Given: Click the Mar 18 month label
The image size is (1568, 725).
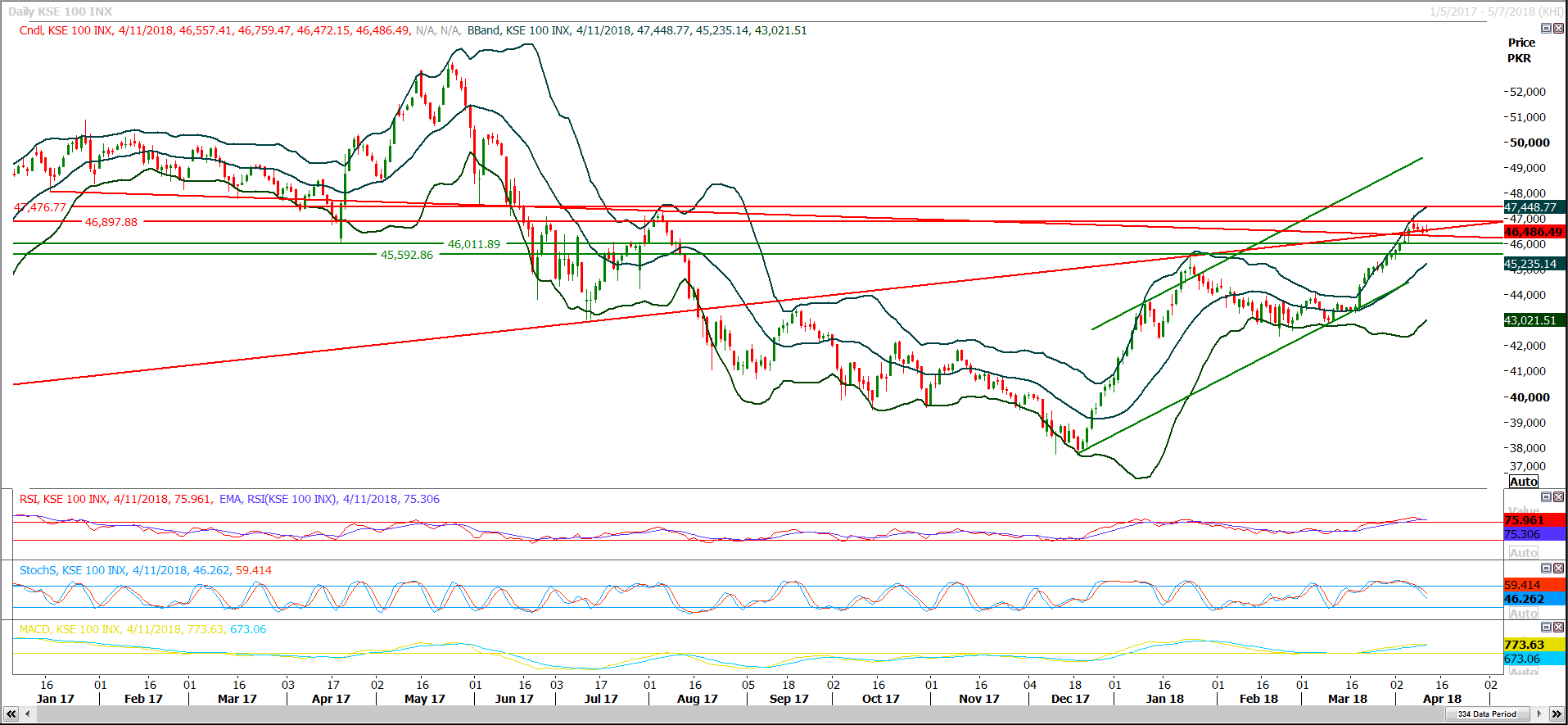Looking at the screenshot, I should point(1348,699).
